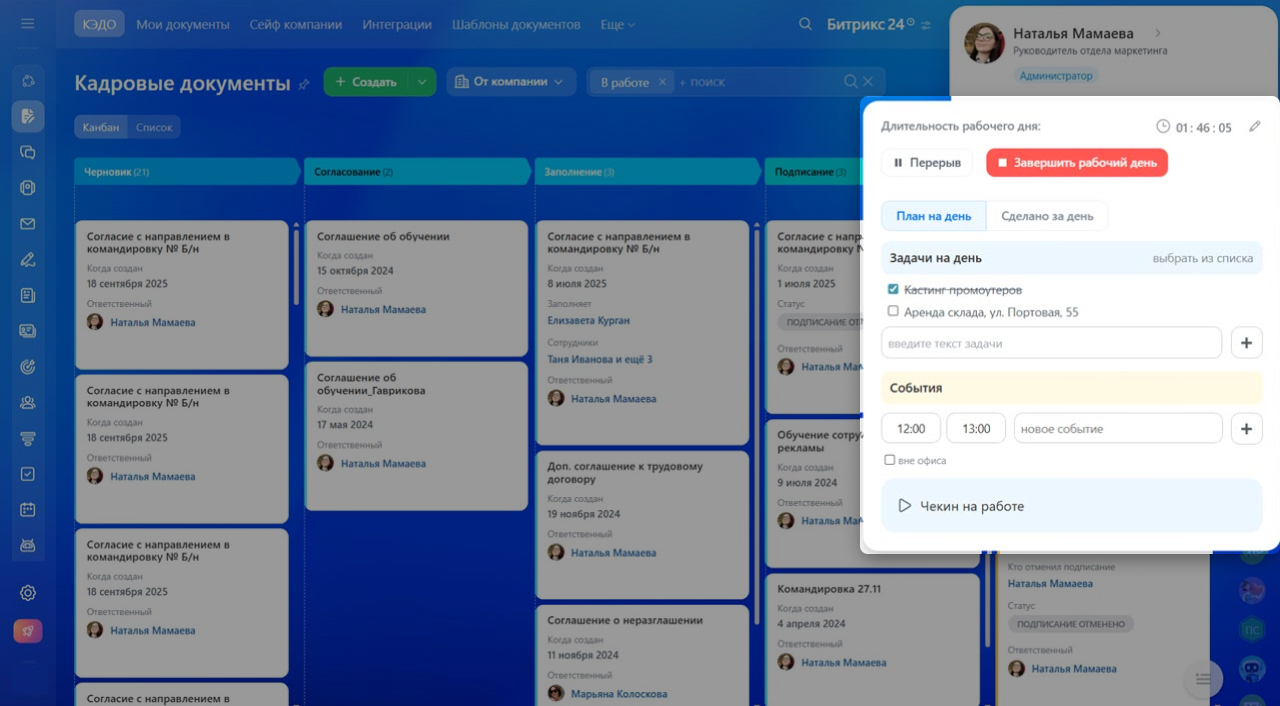Screen dimensions: 1280x706
Task: Switch to the Список view tab
Action: (x=154, y=127)
